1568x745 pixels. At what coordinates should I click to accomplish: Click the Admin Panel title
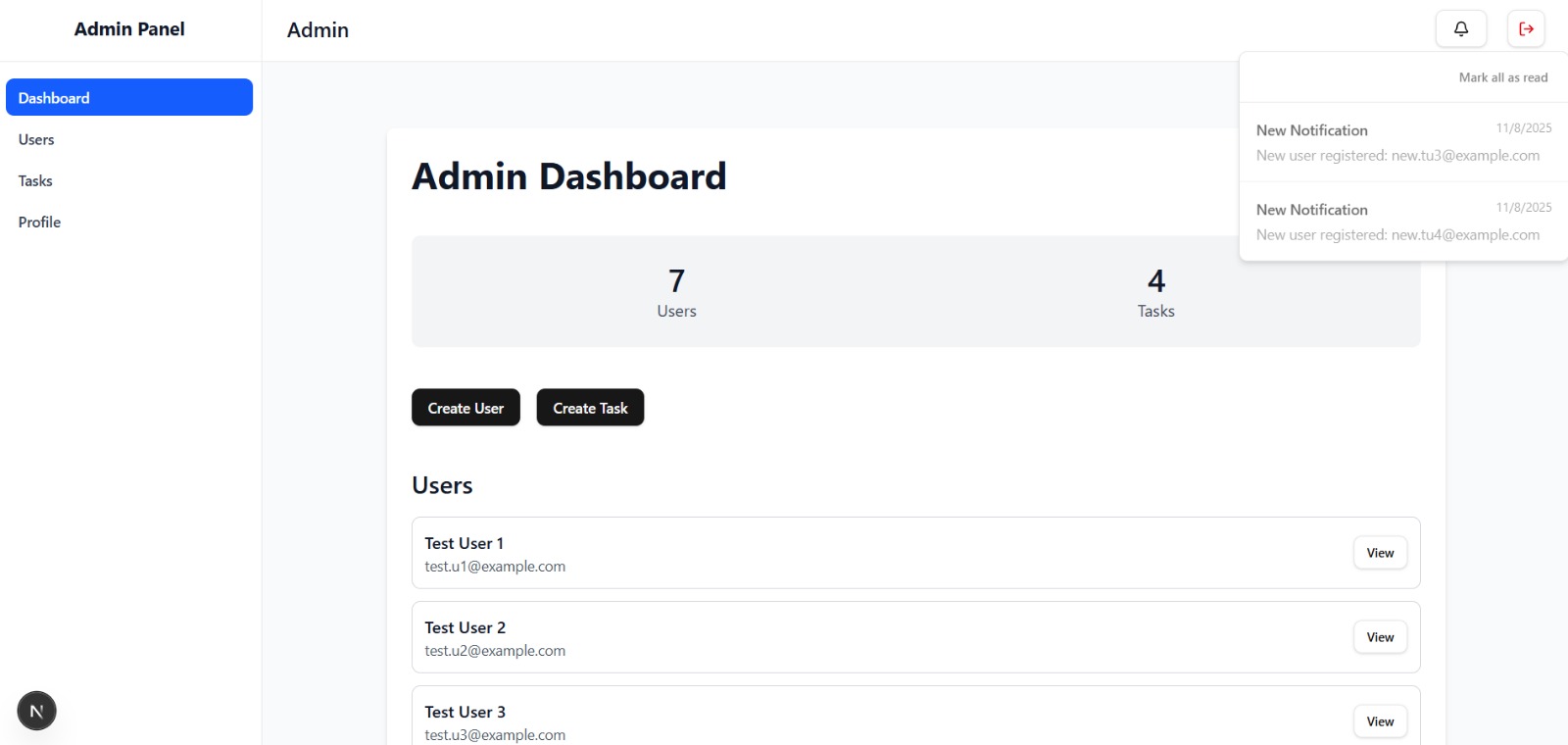(x=129, y=29)
